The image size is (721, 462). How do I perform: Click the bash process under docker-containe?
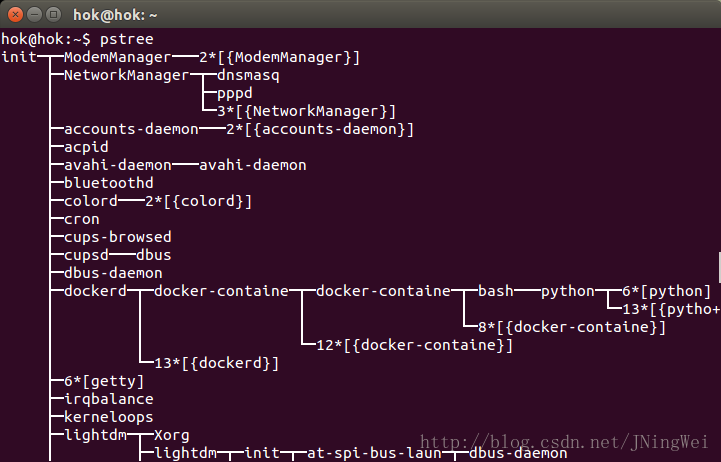pyautogui.click(x=495, y=291)
